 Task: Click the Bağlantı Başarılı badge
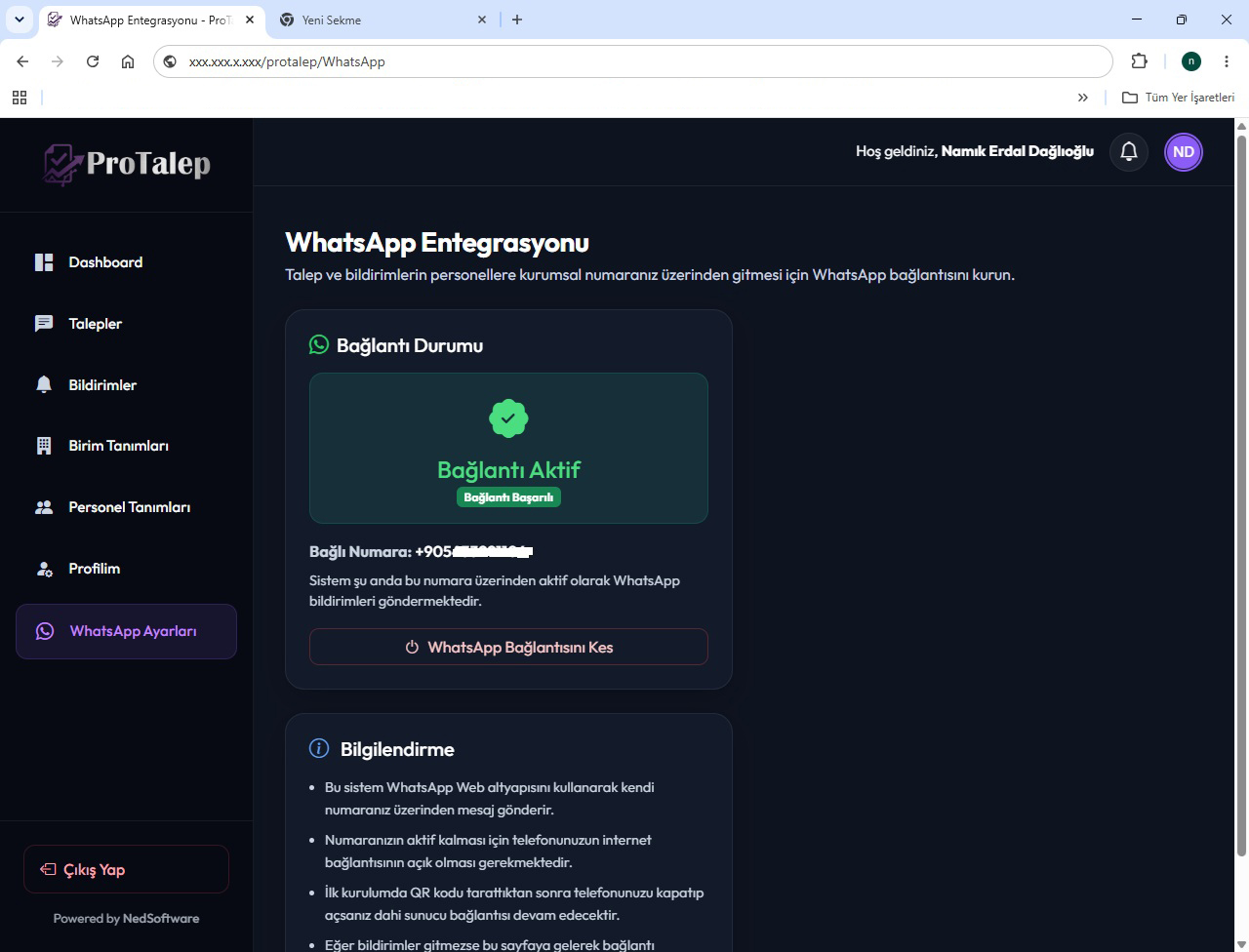click(x=508, y=497)
